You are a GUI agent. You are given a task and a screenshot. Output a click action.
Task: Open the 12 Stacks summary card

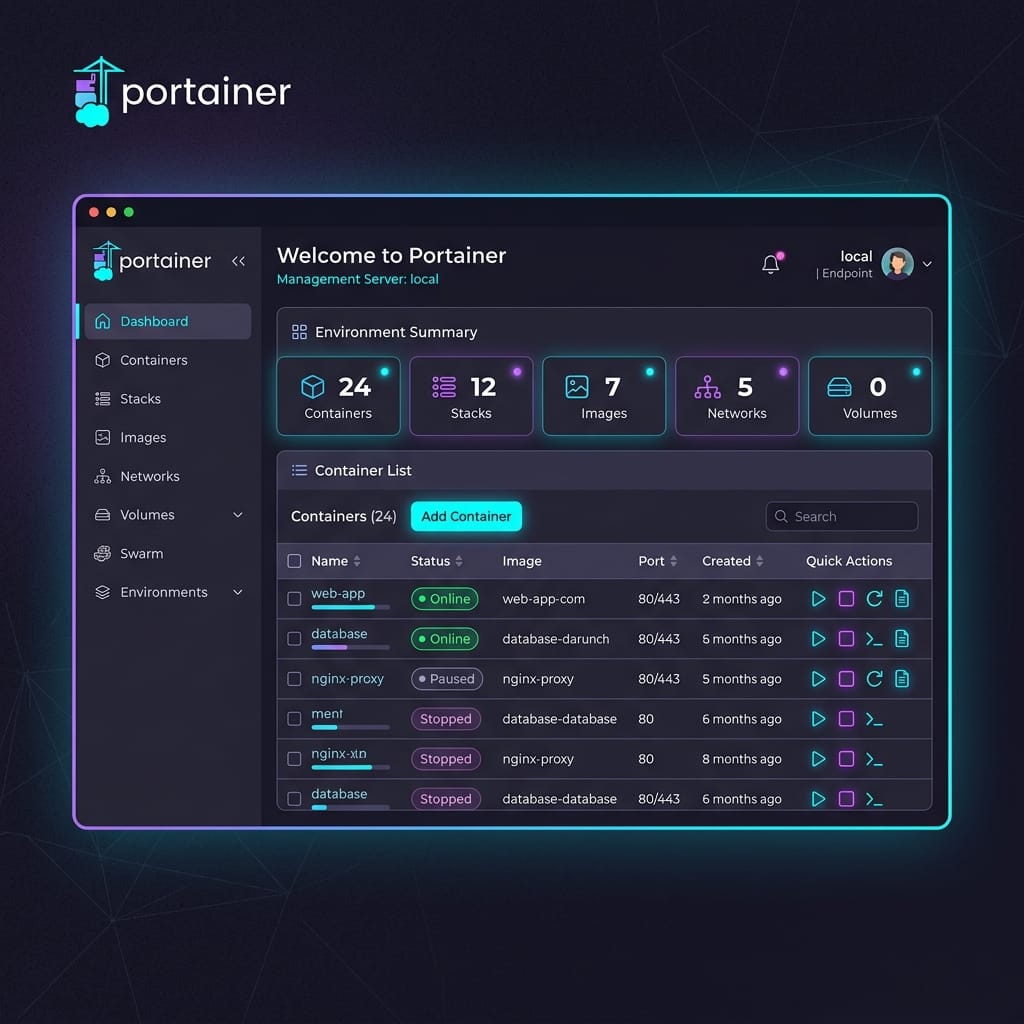click(x=471, y=396)
